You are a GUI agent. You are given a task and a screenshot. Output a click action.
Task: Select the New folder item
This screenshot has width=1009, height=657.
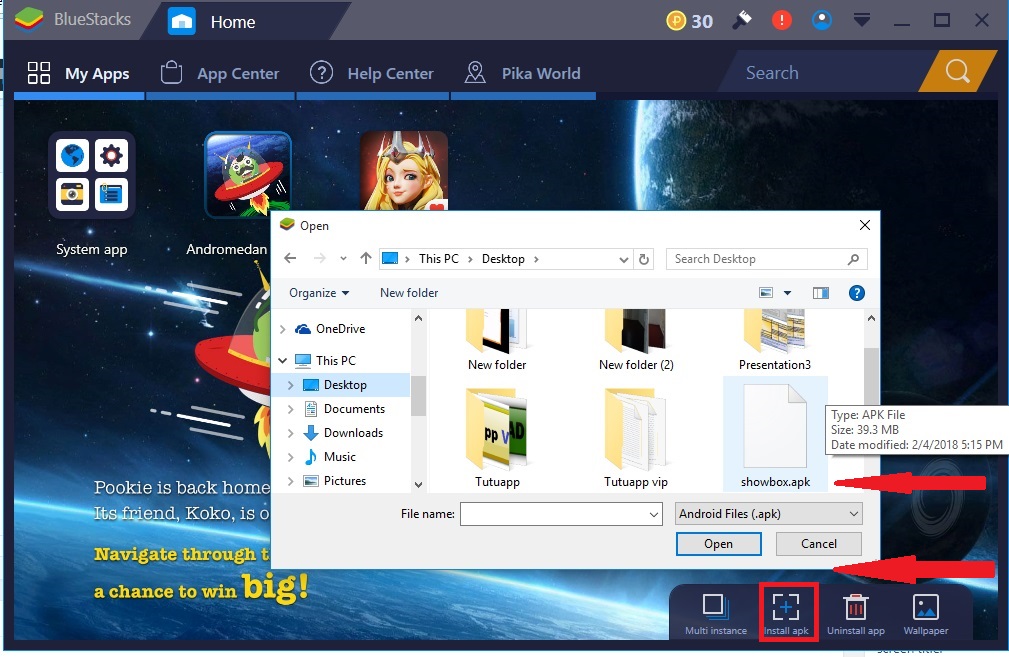click(x=497, y=340)
